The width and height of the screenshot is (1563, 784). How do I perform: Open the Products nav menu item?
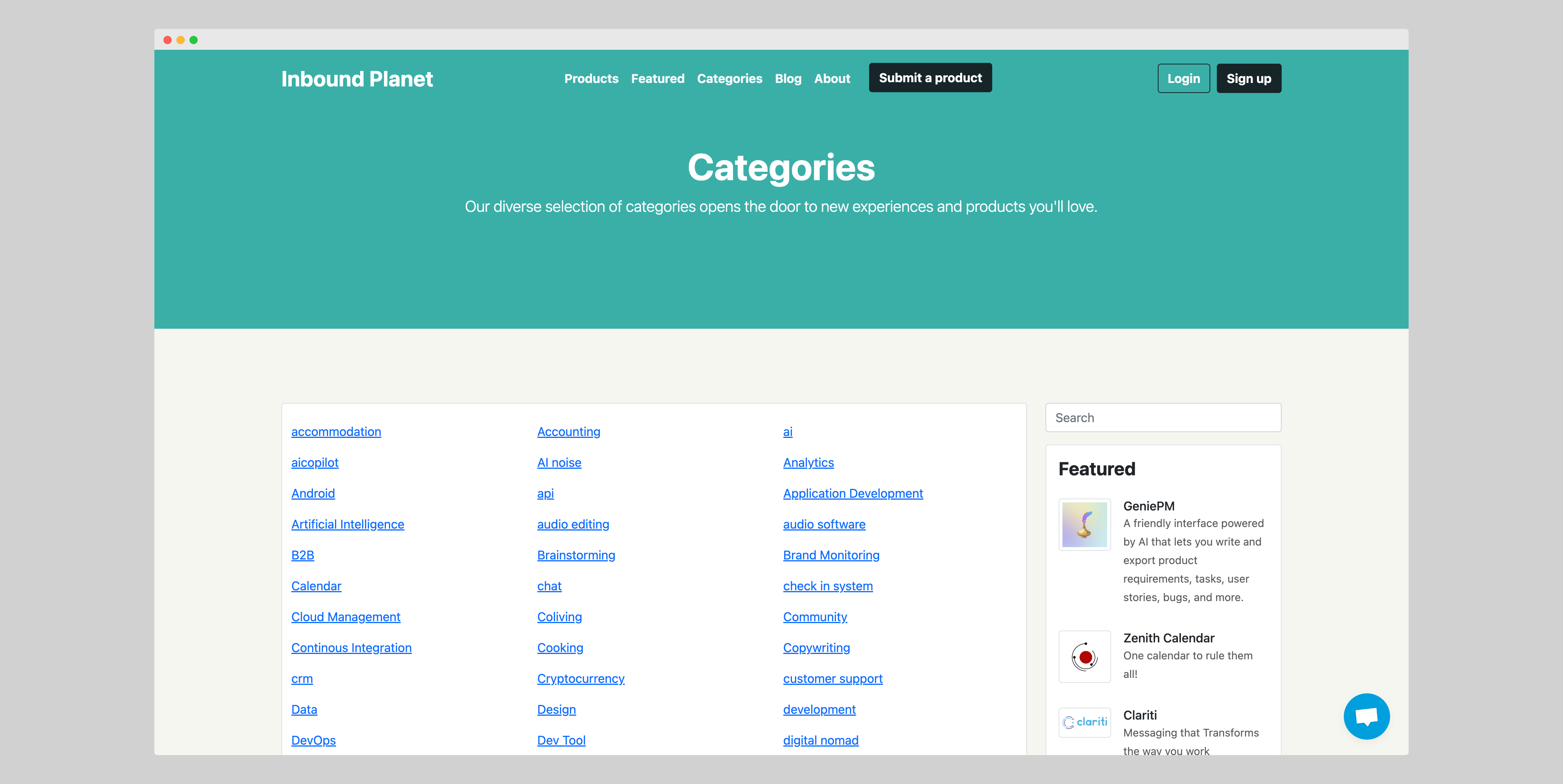[591, 79]
